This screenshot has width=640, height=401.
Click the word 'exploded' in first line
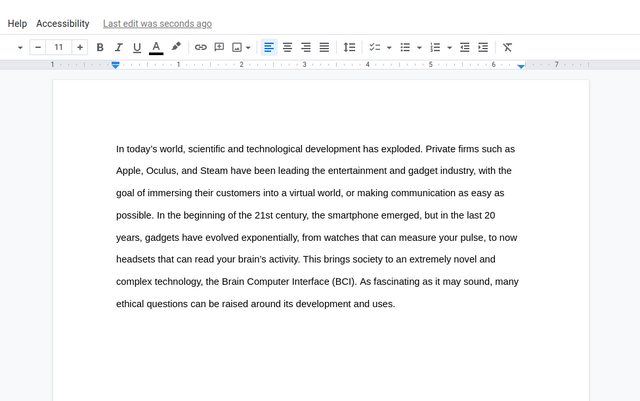(401, 149)
